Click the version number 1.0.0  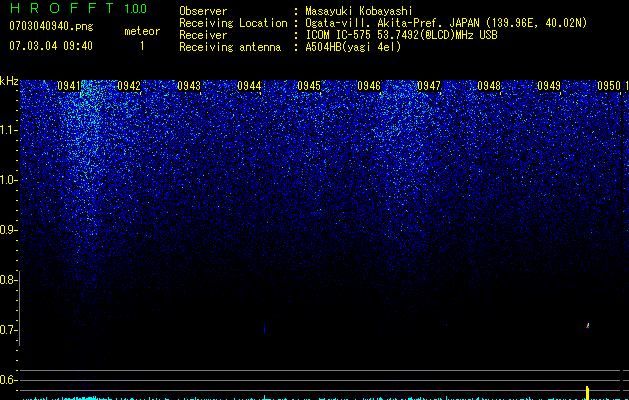[135, 9]
